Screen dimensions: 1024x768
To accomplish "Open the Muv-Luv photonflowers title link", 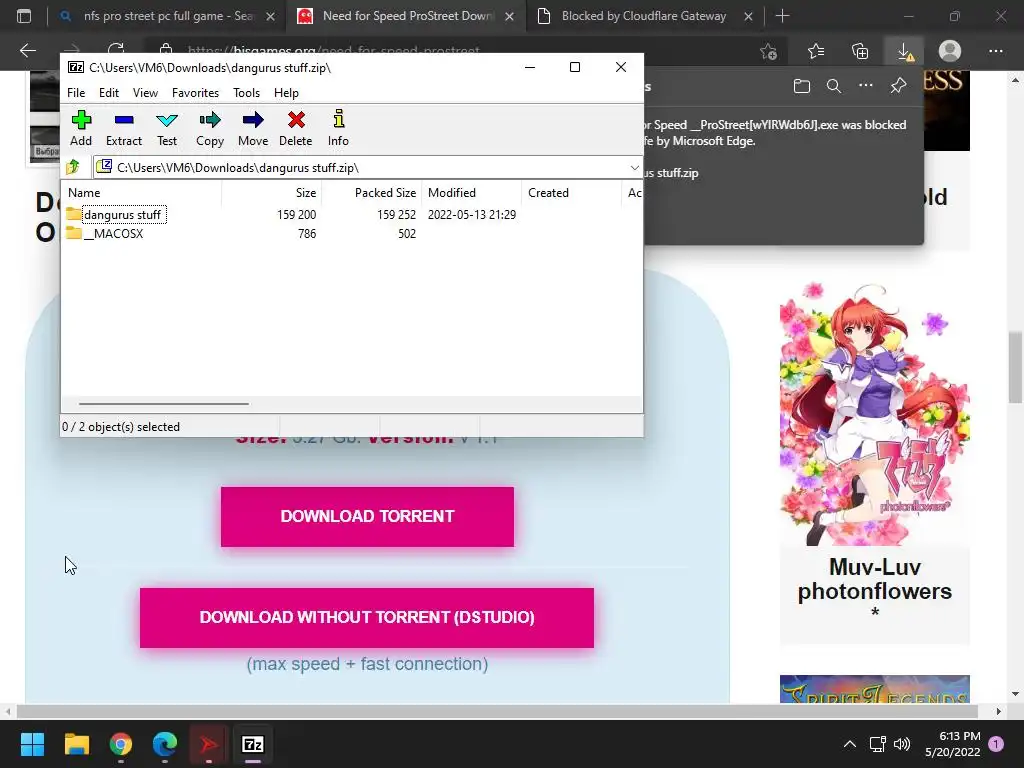I will click(x=874, y=579).
